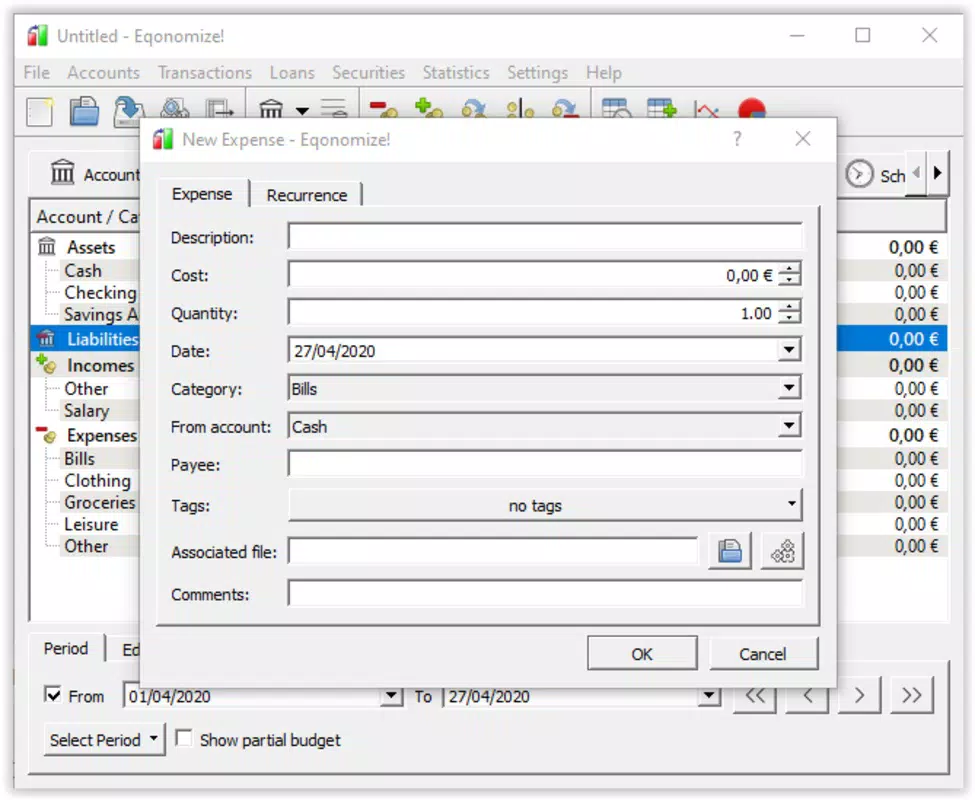Click the New account bank icon
975x800 pixels.
(x=270, y=109)
